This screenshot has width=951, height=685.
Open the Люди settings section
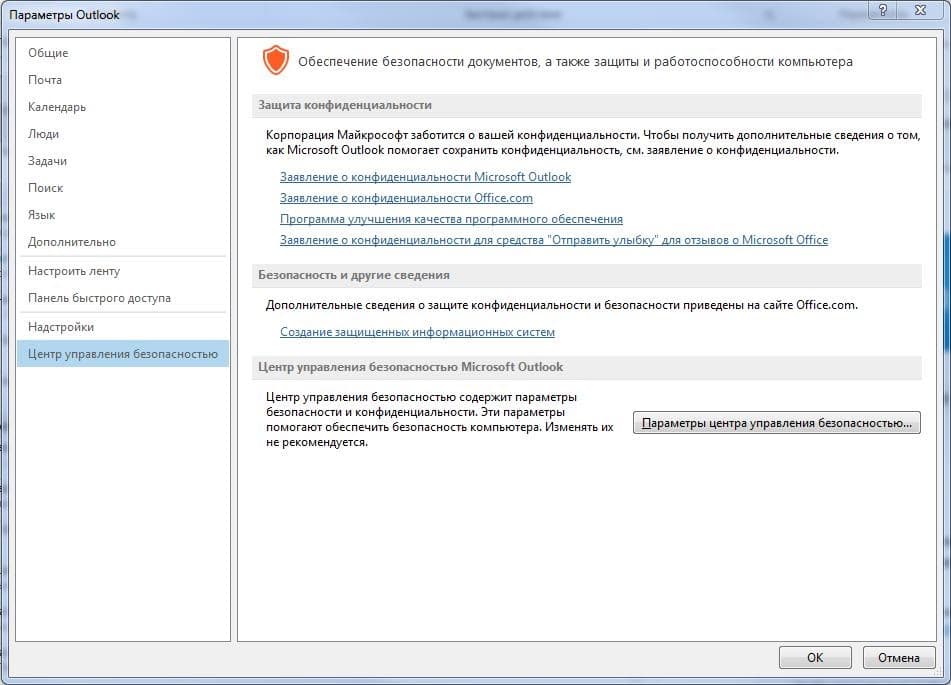[123, 134]
